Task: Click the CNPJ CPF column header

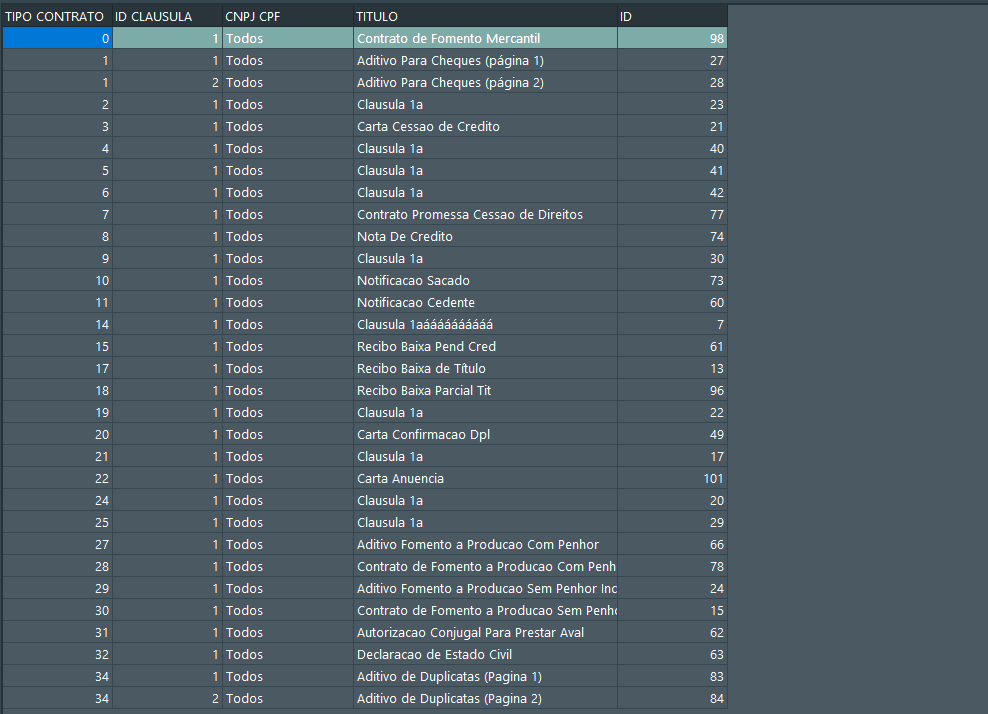Action: click(x=286, y=17)
